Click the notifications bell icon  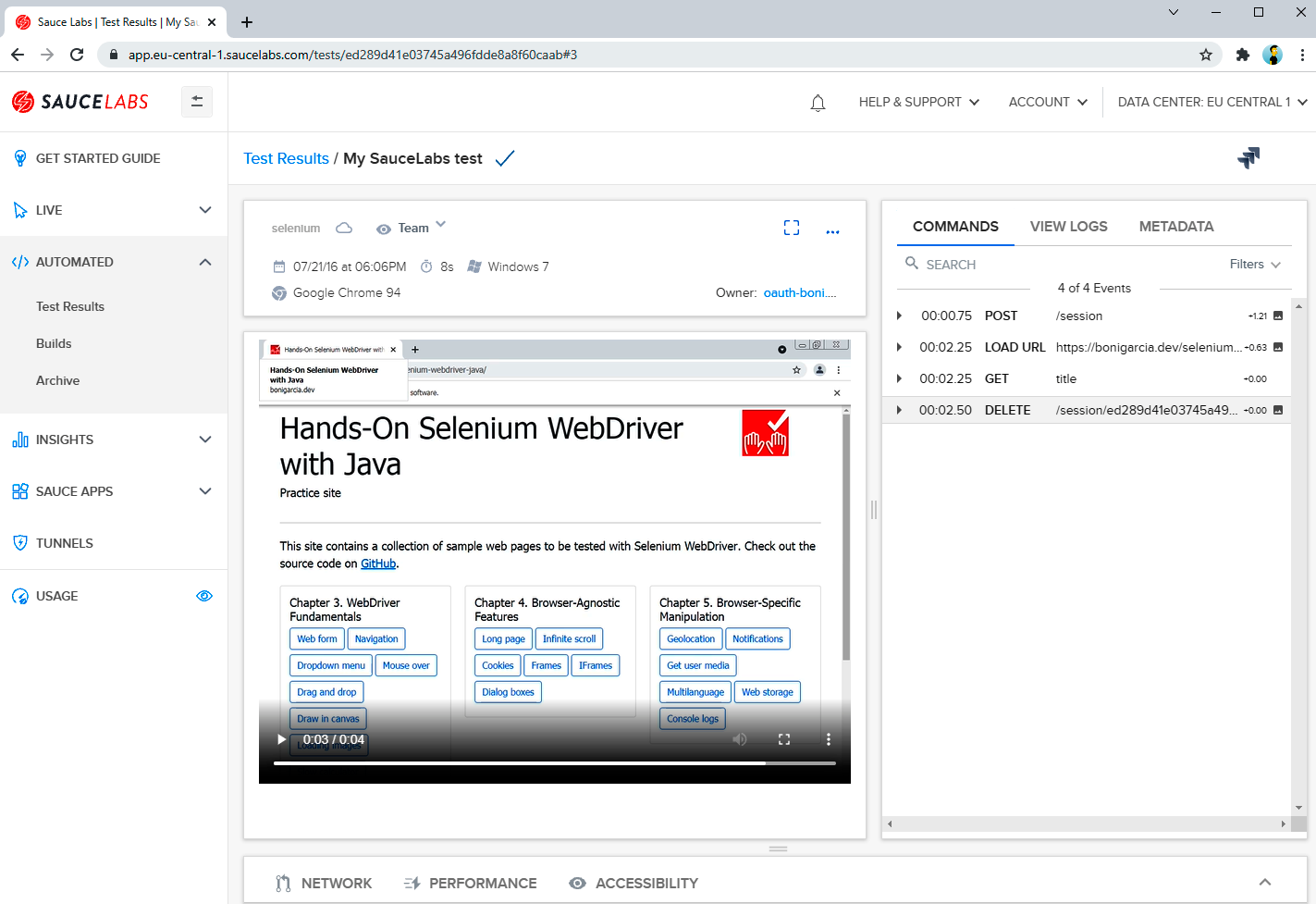pyautogui.click(x=818, y=103)
